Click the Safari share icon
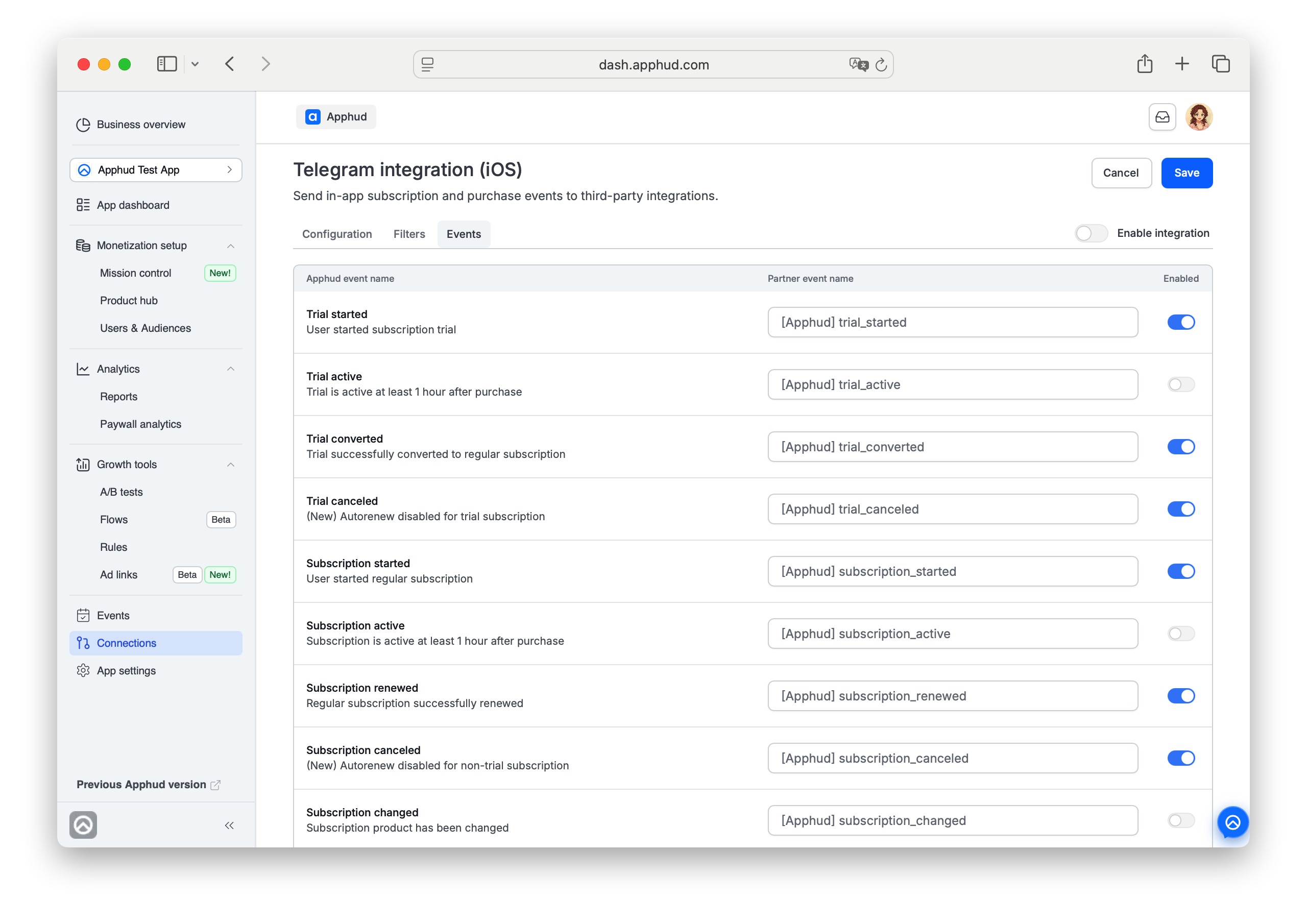1307x924 pixels. [1145, 64]
